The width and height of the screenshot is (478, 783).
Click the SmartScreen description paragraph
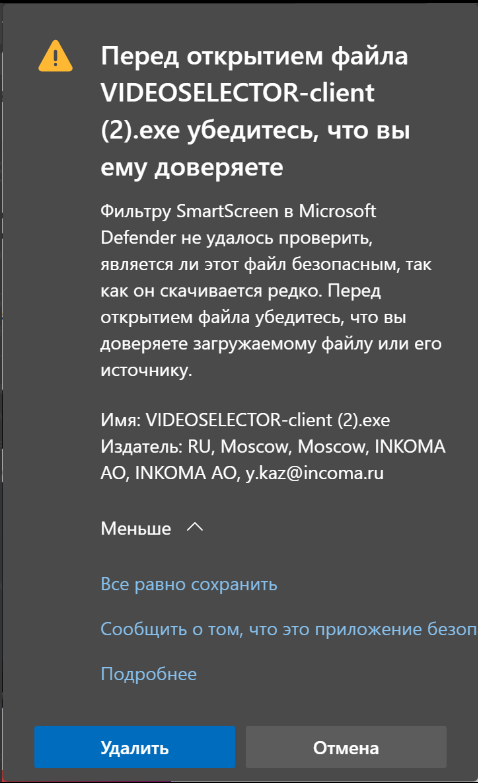pyautogui.click(x=271, y=291)
